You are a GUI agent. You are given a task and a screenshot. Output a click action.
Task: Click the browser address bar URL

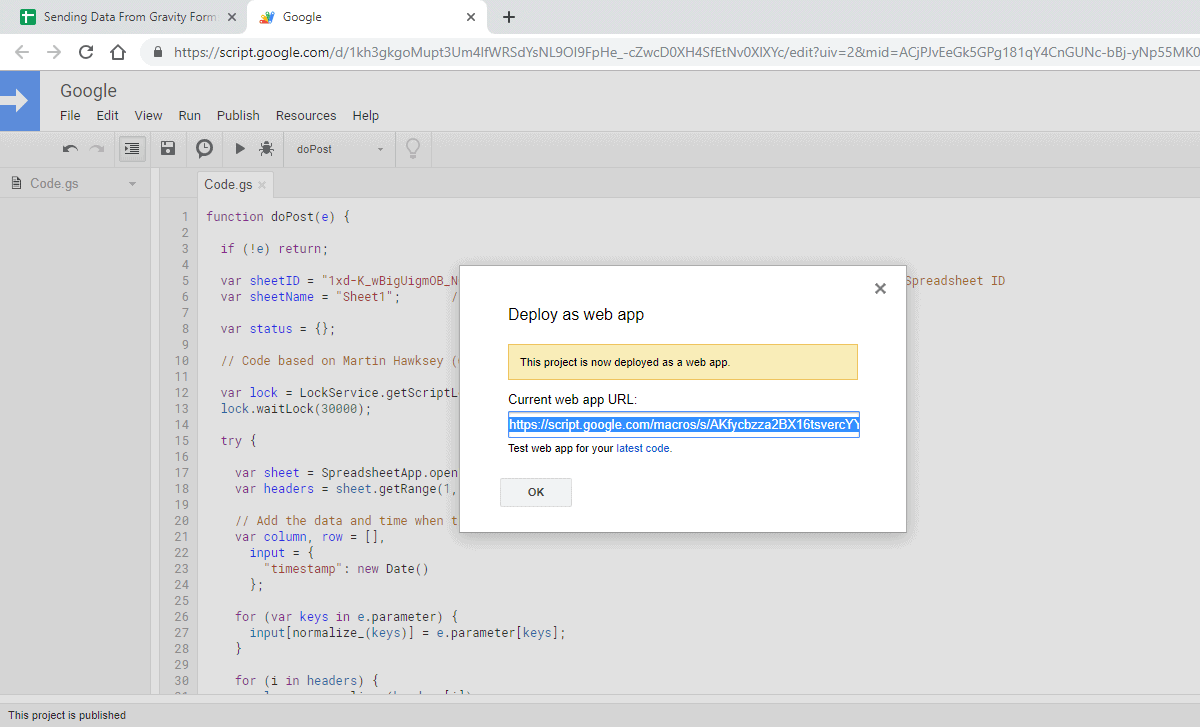pos(685,52)
